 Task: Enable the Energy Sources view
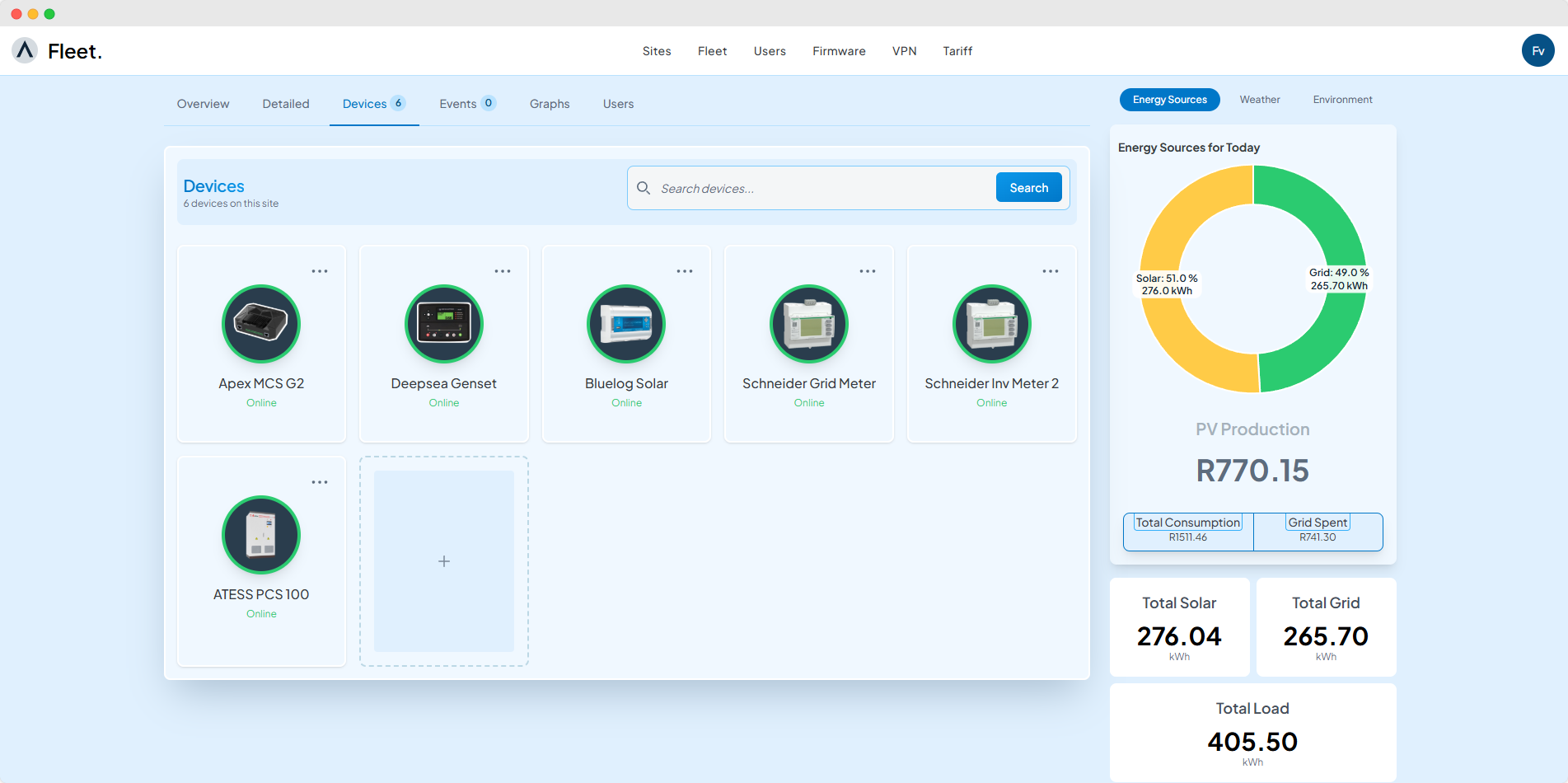click(x=1168, y=99)
